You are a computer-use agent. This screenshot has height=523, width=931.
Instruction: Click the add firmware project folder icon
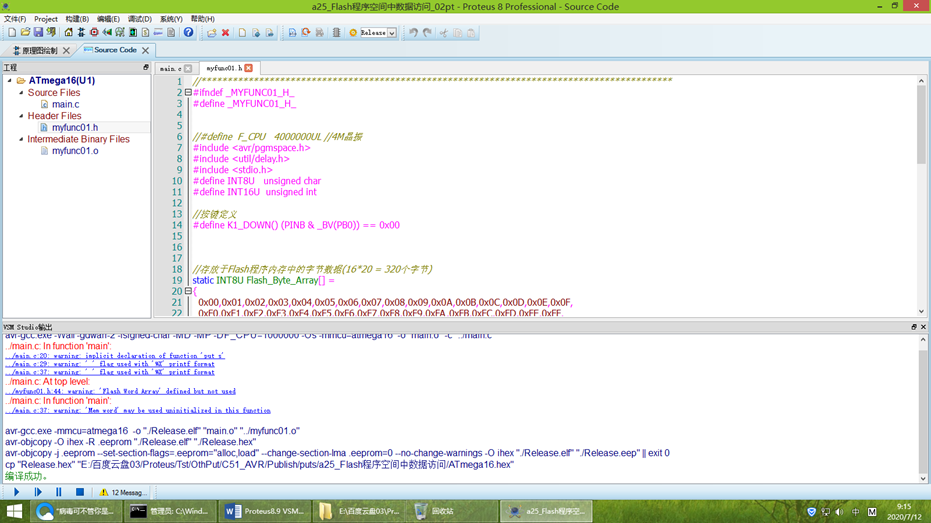click(x=211, y=33)
